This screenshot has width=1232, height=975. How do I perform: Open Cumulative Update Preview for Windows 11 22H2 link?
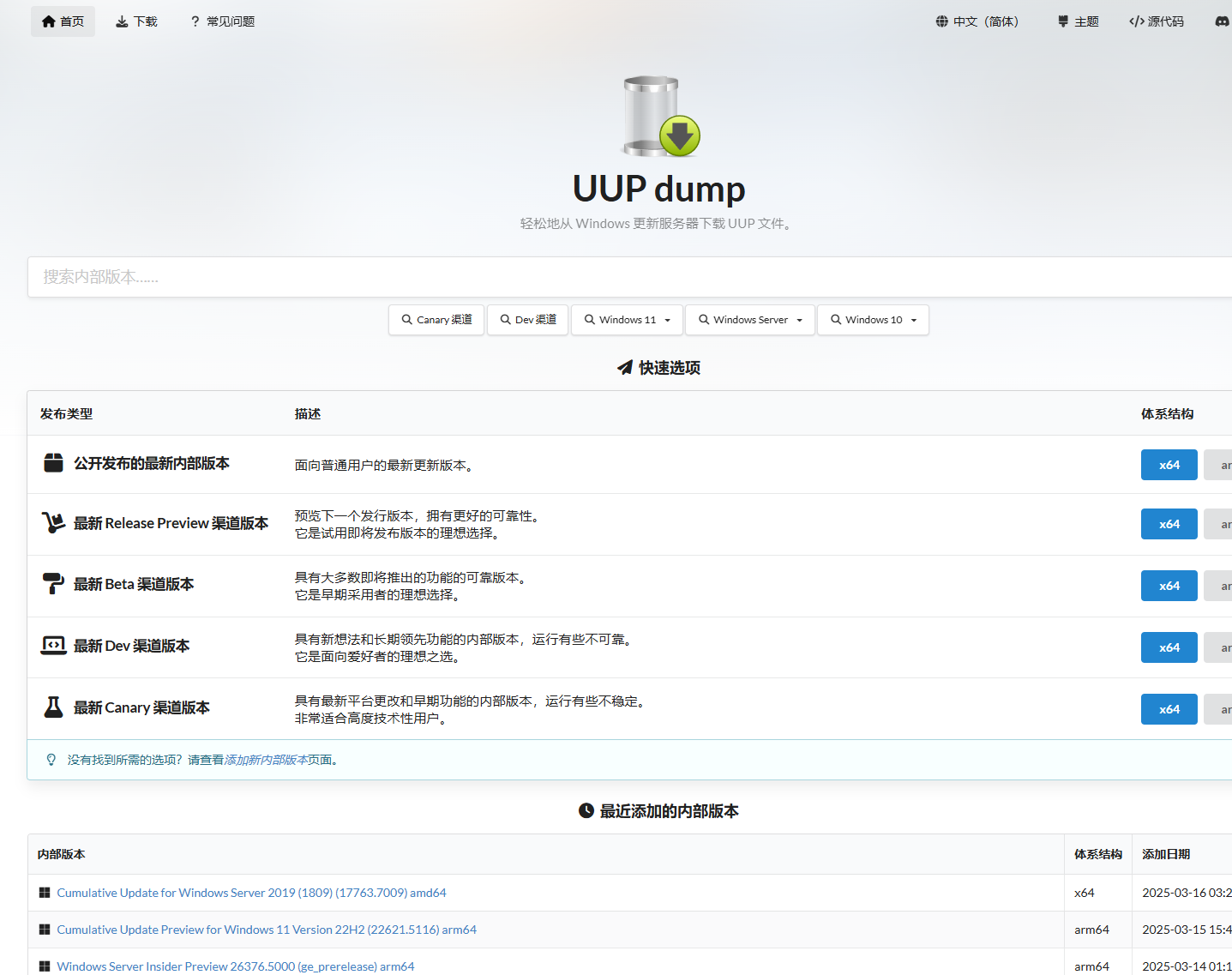click(x=267, y=930)
